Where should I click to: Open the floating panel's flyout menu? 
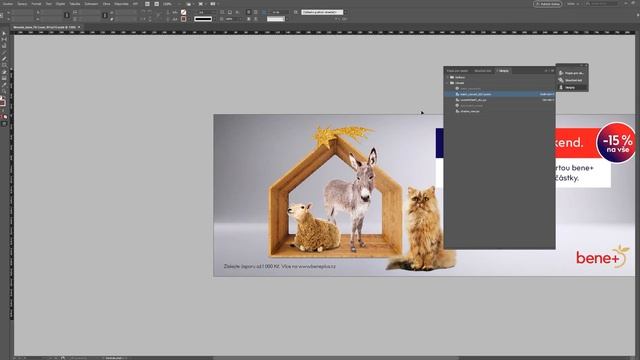552,71
